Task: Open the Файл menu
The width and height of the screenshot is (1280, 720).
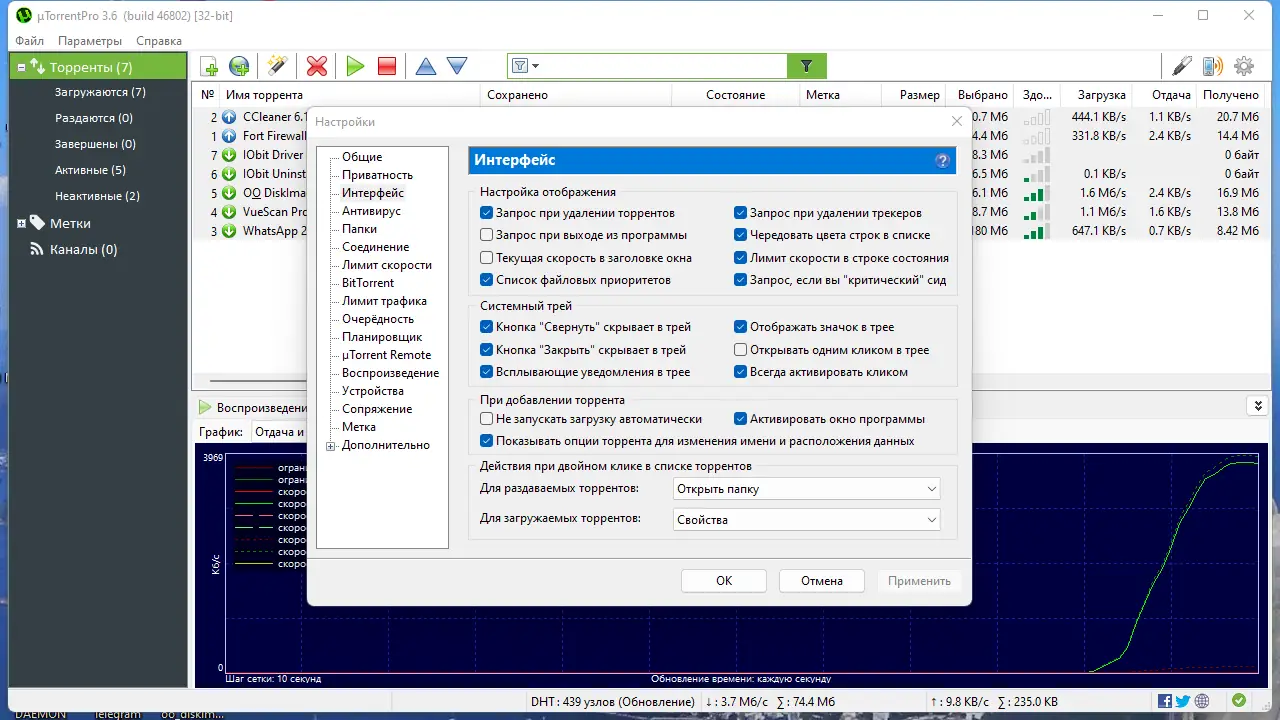Action: (x=30, y=41)
